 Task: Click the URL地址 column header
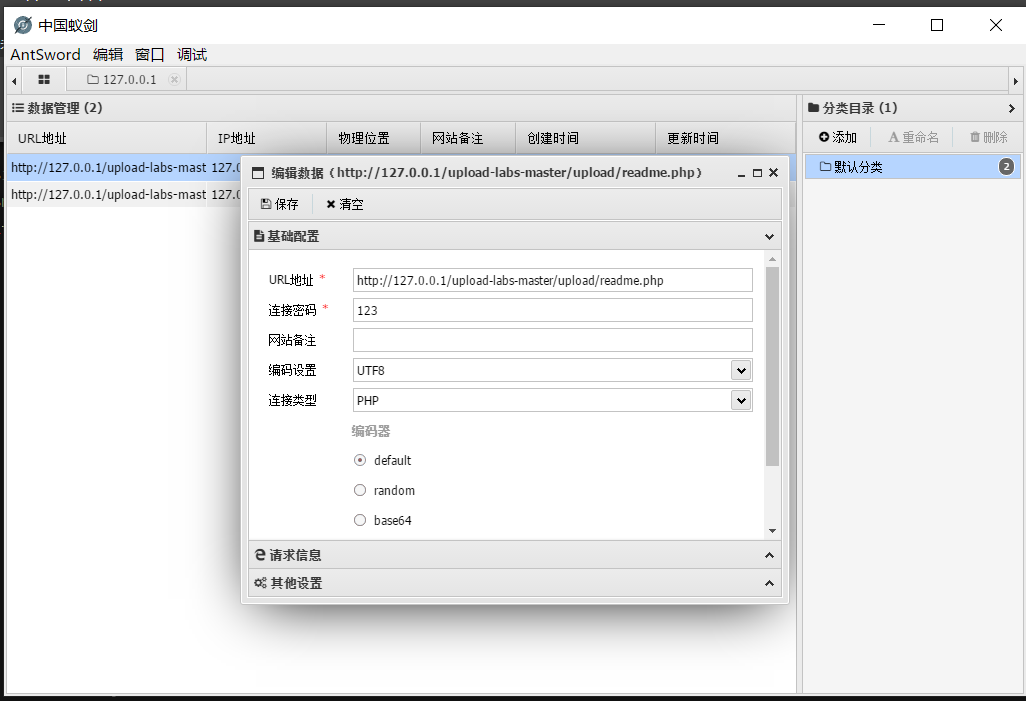click(x=107, y=138)
